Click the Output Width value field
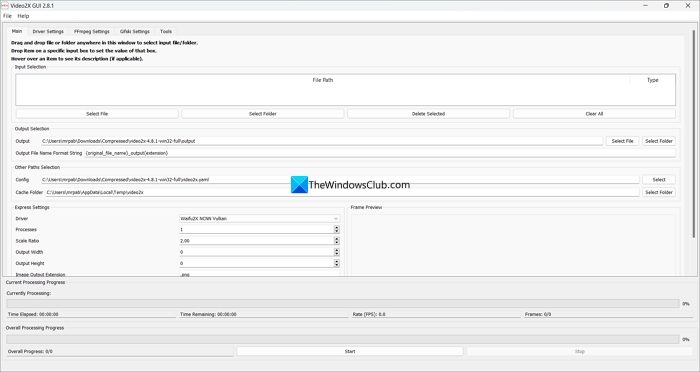Screen dimensions: 700x372 coord(256,252)
